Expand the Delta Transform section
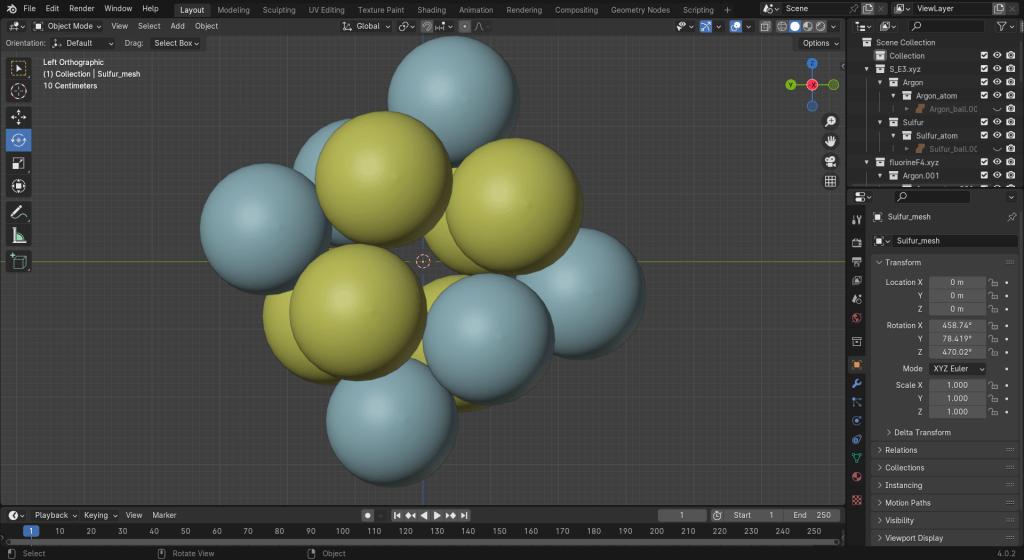Image resolution: width=1024 pixels, height=560 pixels. pos(922,432)
